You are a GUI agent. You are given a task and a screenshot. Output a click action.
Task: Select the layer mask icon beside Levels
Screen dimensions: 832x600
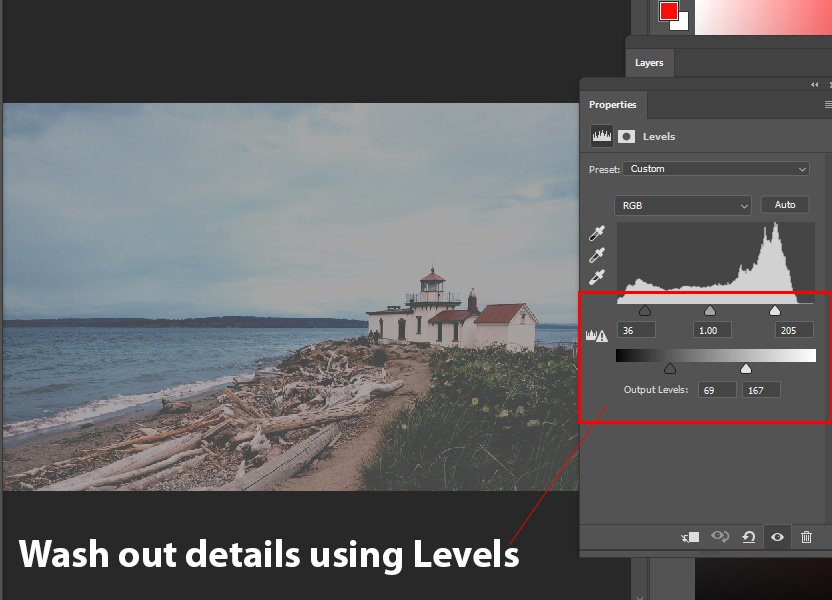click(626, 136)
